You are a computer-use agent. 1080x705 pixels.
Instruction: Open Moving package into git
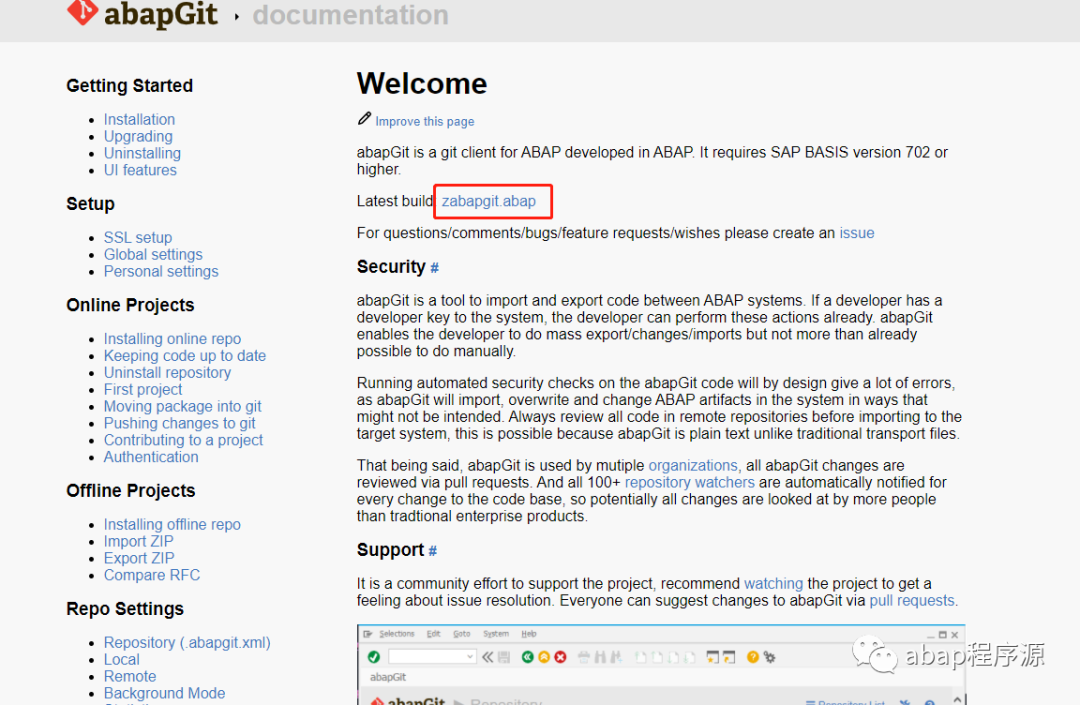183,406
